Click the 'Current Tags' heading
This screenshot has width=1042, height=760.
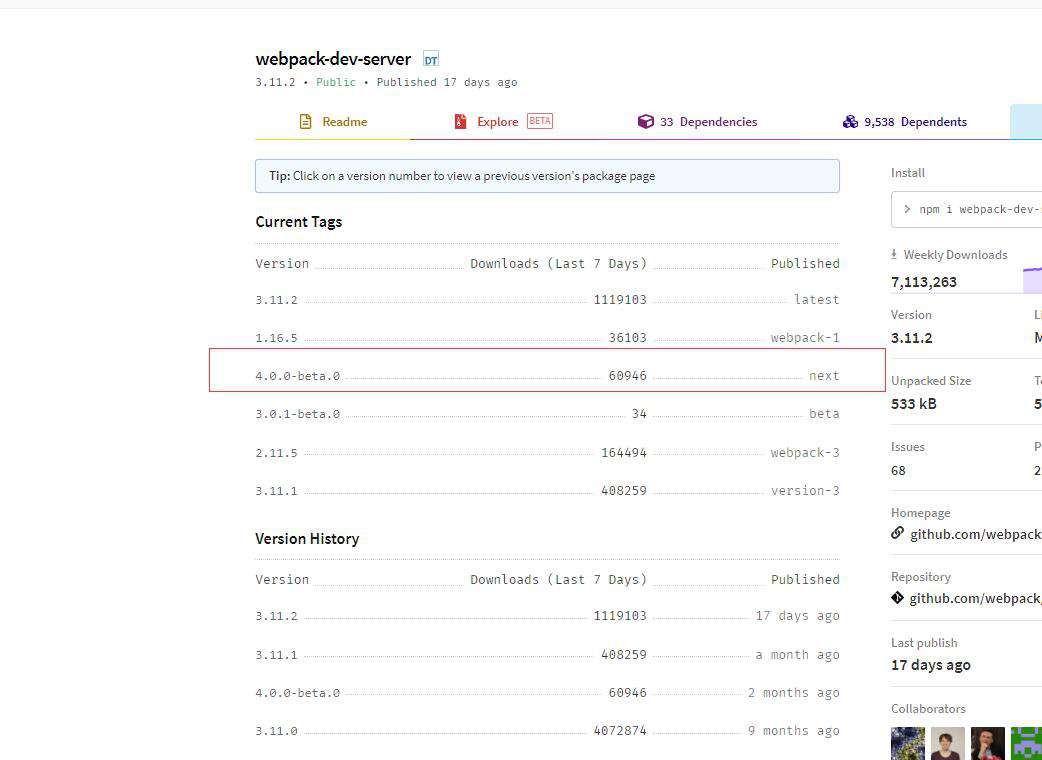pos(298,222)
